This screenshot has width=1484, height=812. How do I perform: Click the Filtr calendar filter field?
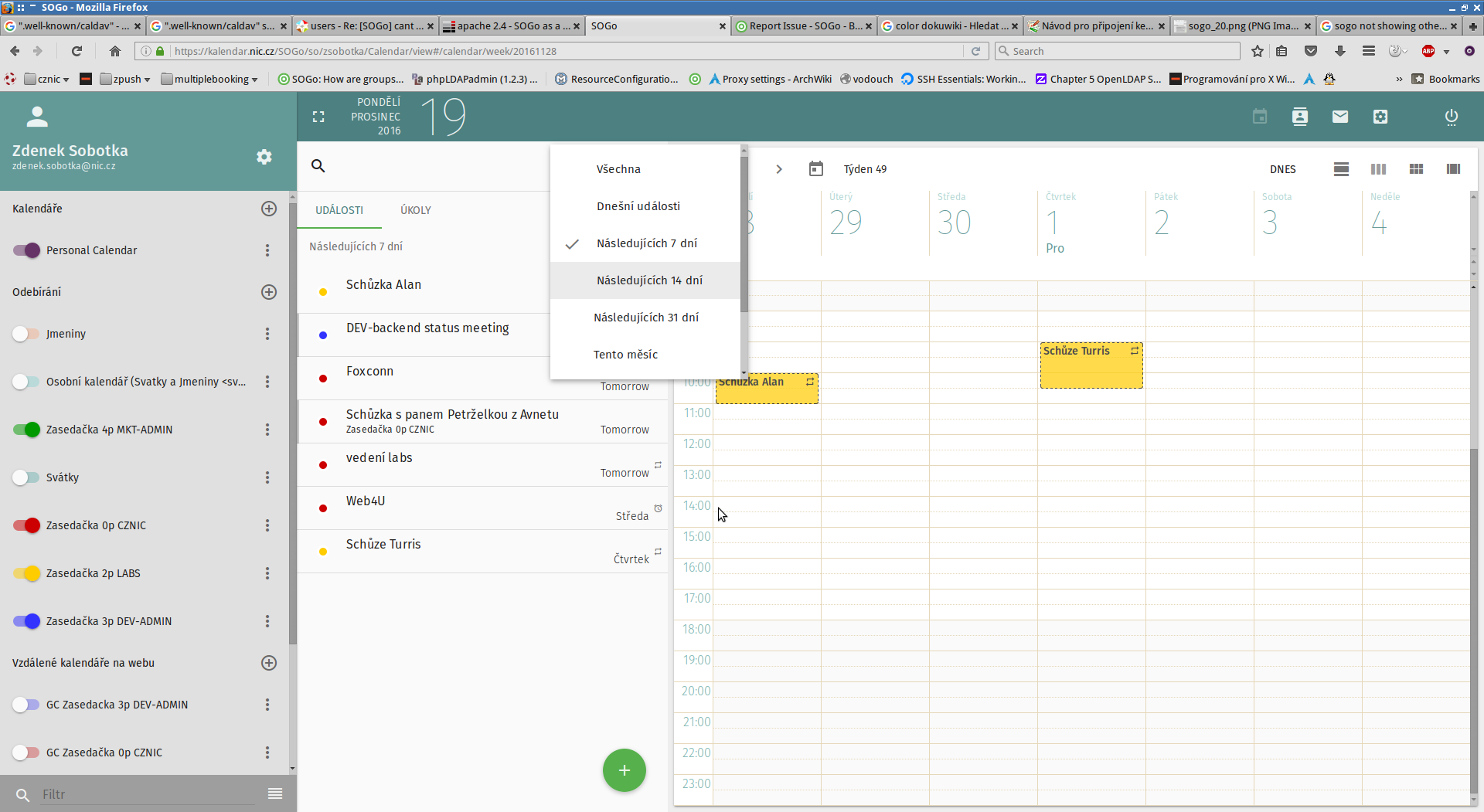[x=147, y=794]
